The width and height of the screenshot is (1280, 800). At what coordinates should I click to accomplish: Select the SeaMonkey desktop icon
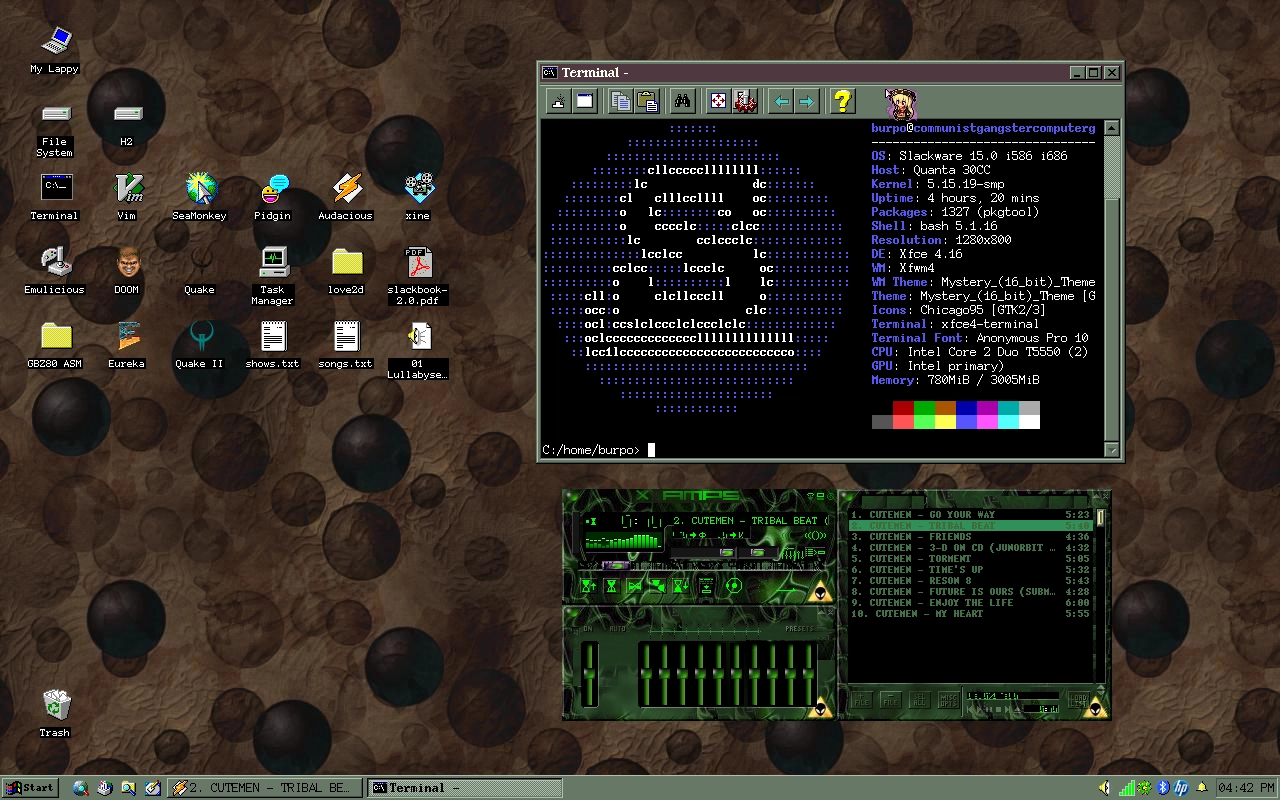[199, 196]
